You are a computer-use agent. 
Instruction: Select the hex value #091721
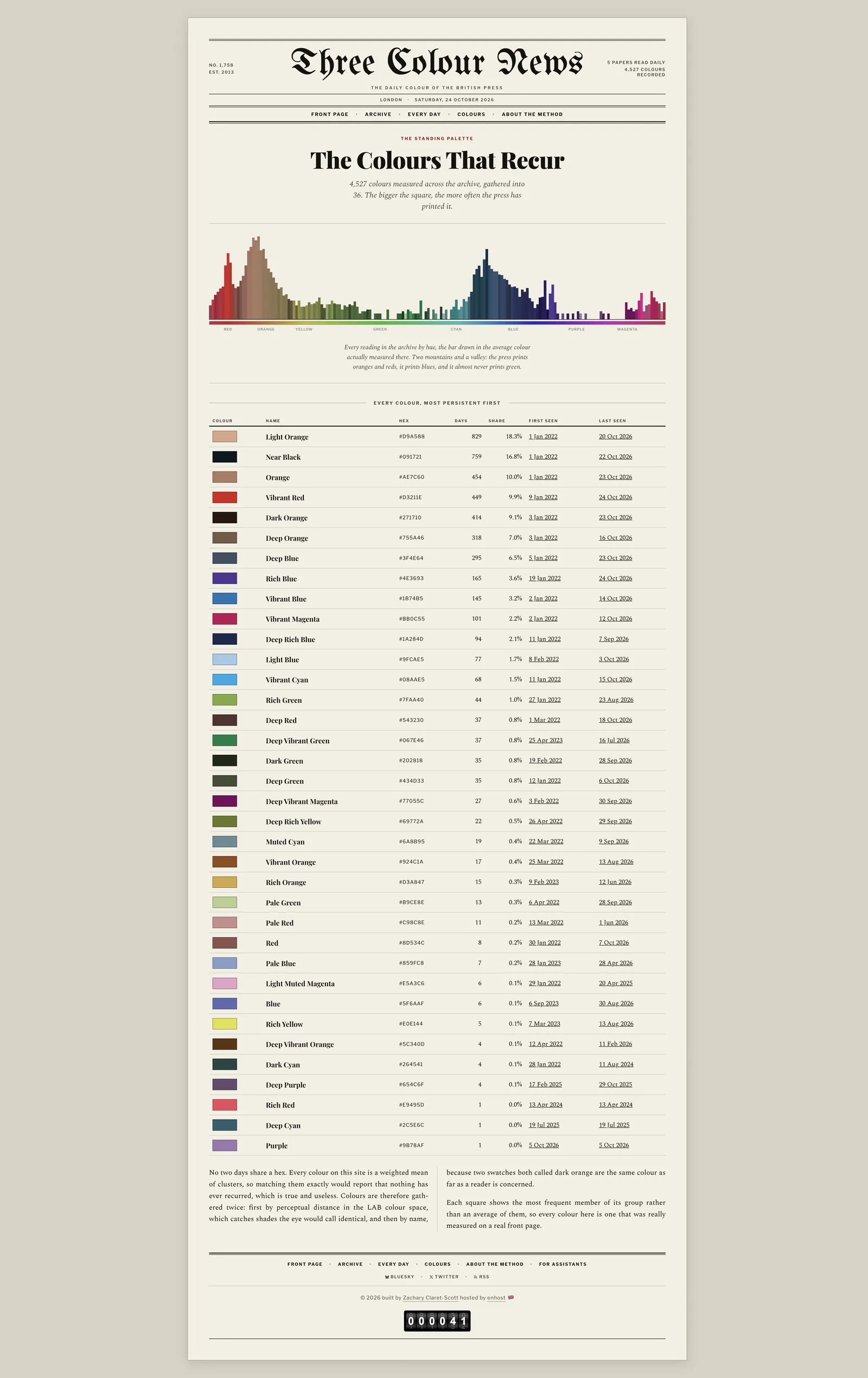tap(410, 456)
